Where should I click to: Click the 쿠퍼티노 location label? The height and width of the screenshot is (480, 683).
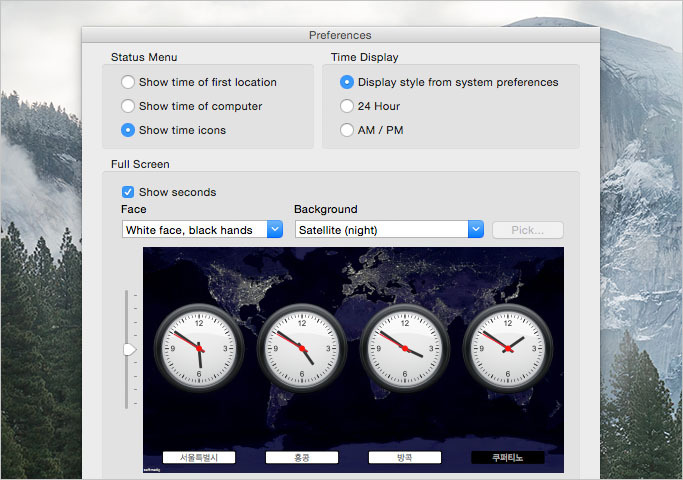(507, 457)
